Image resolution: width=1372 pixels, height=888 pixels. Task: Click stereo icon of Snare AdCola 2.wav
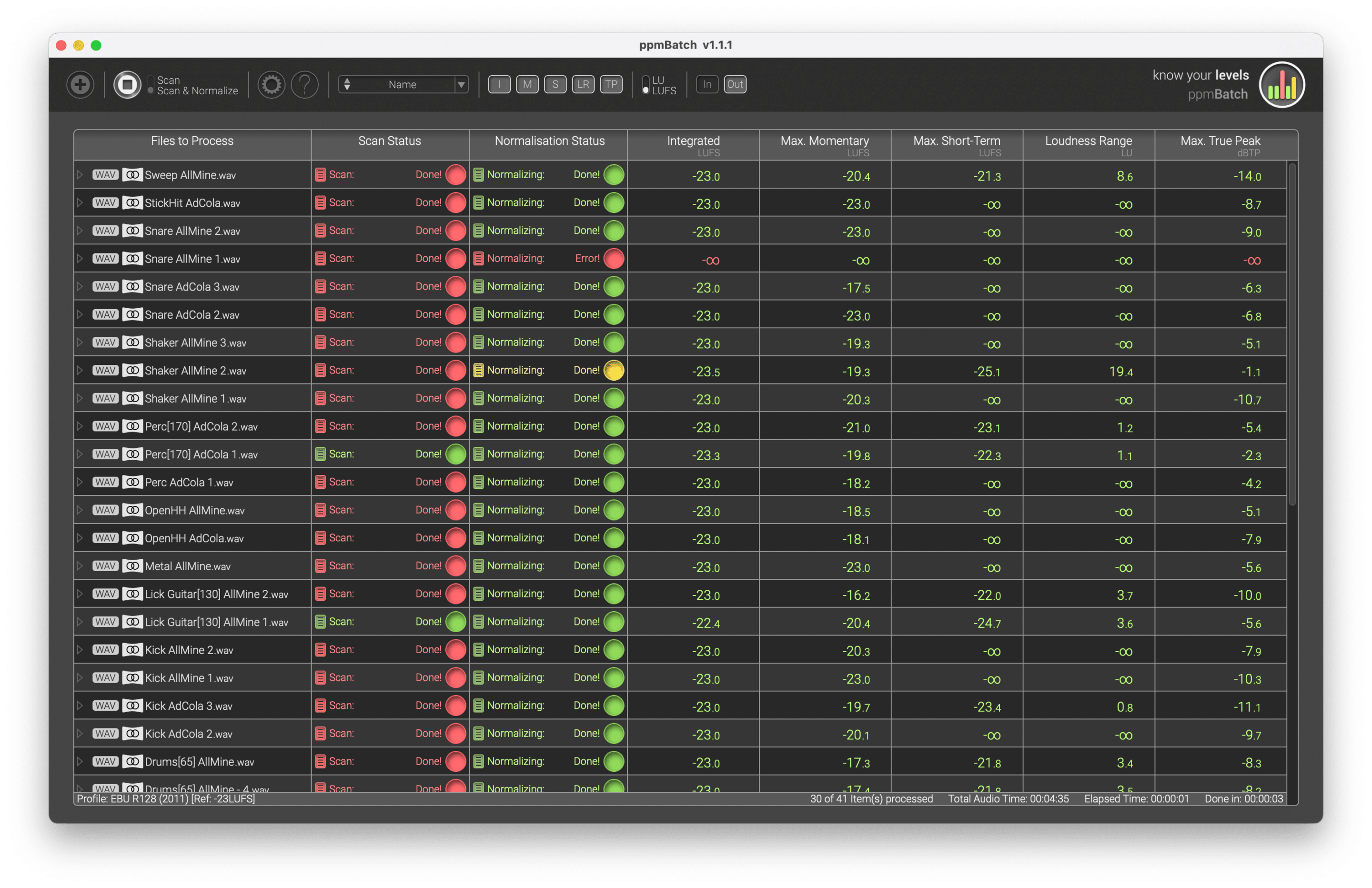tap(132, 314)
